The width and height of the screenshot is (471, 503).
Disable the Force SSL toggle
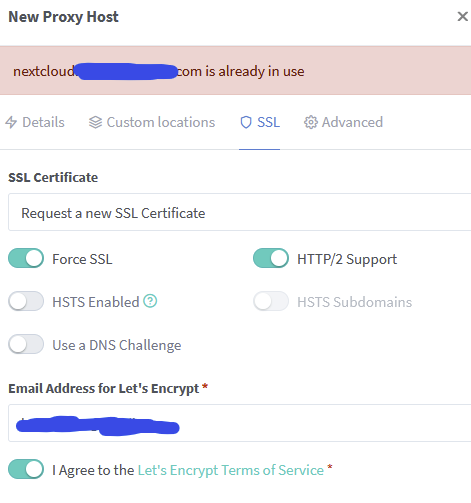coord(26,258)
